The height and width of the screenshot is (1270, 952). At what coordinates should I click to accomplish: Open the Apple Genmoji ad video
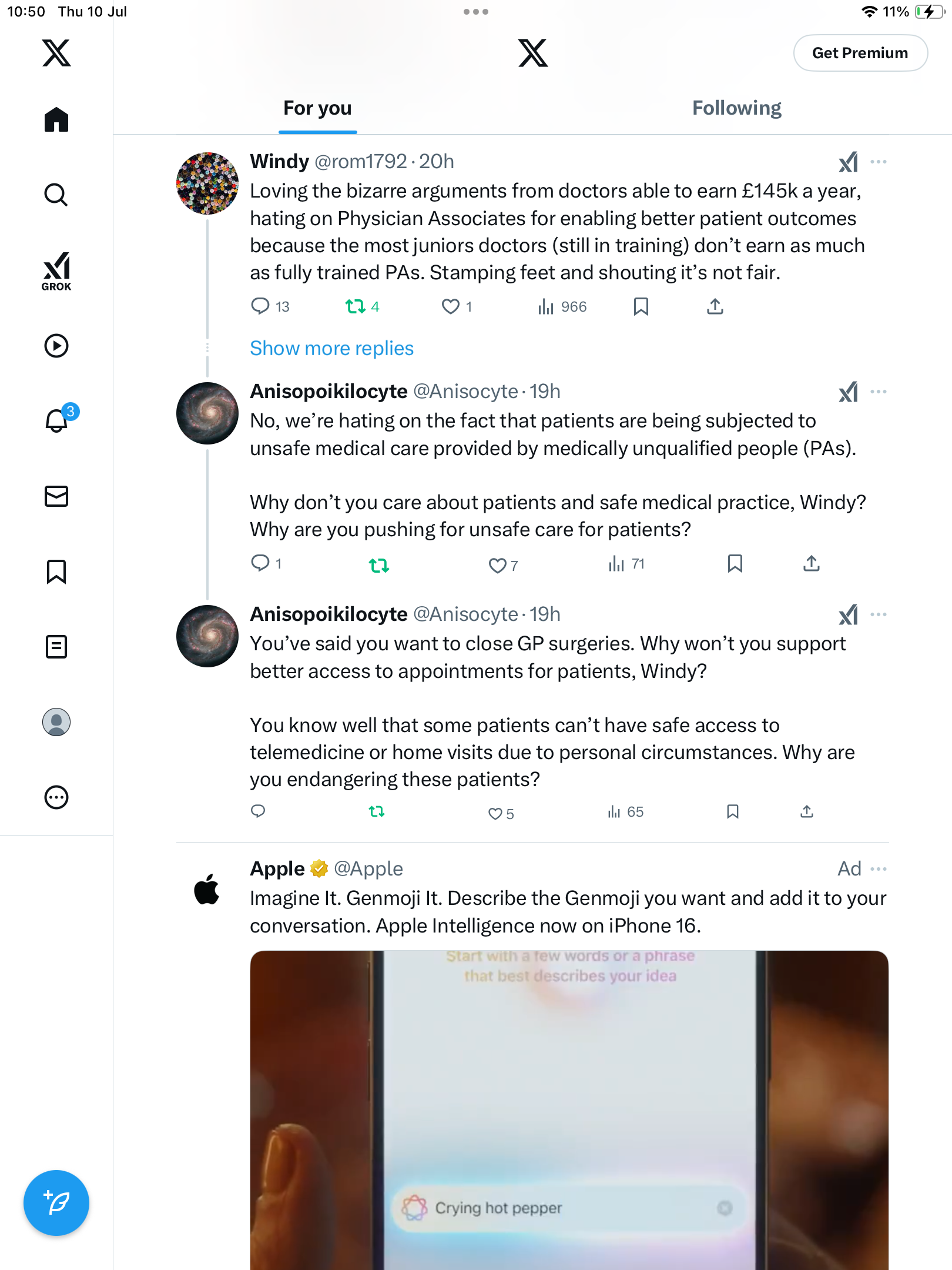[569, 1110]
